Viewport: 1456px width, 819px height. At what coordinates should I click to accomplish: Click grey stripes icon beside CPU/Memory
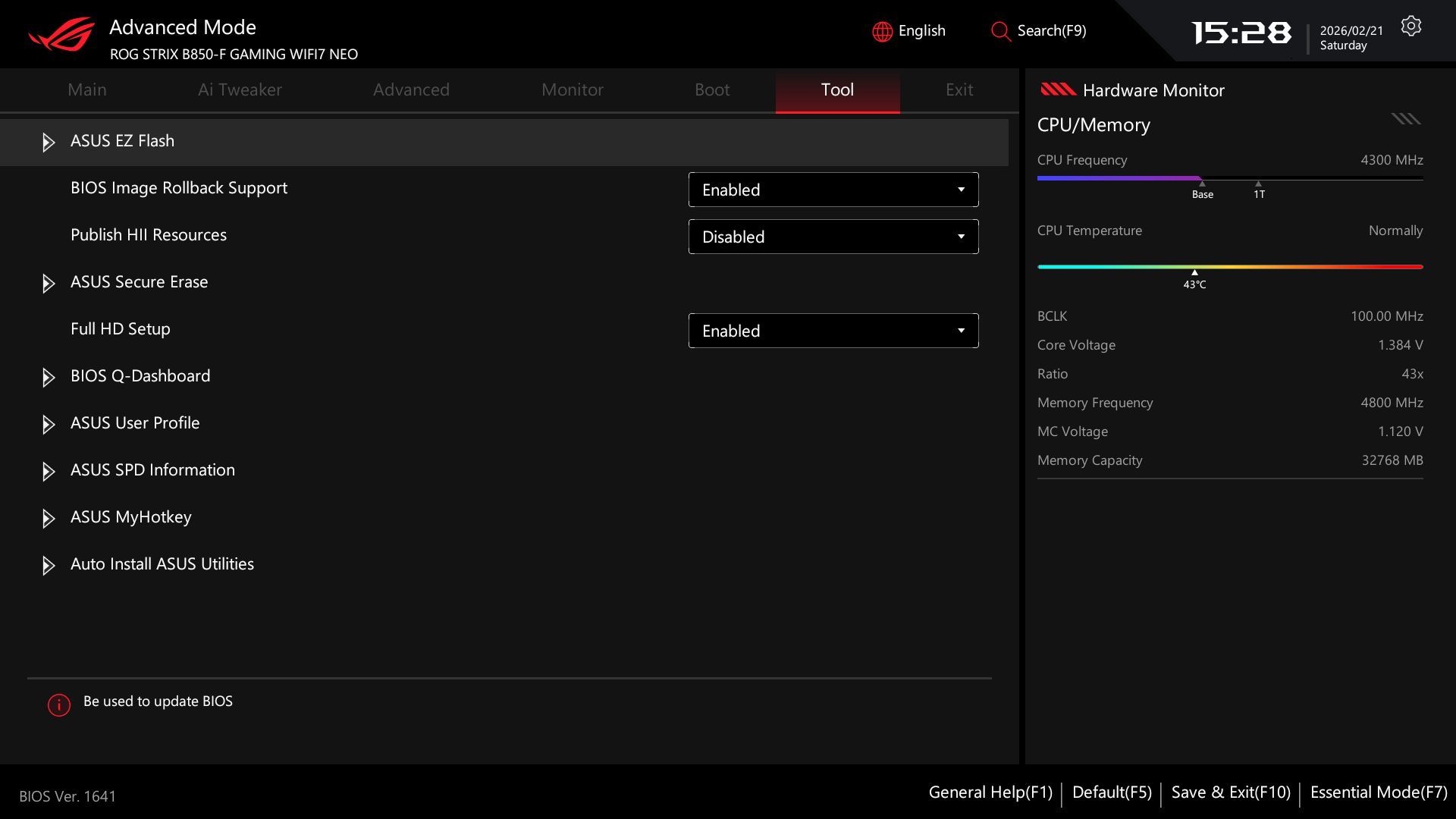point(1406,118)
